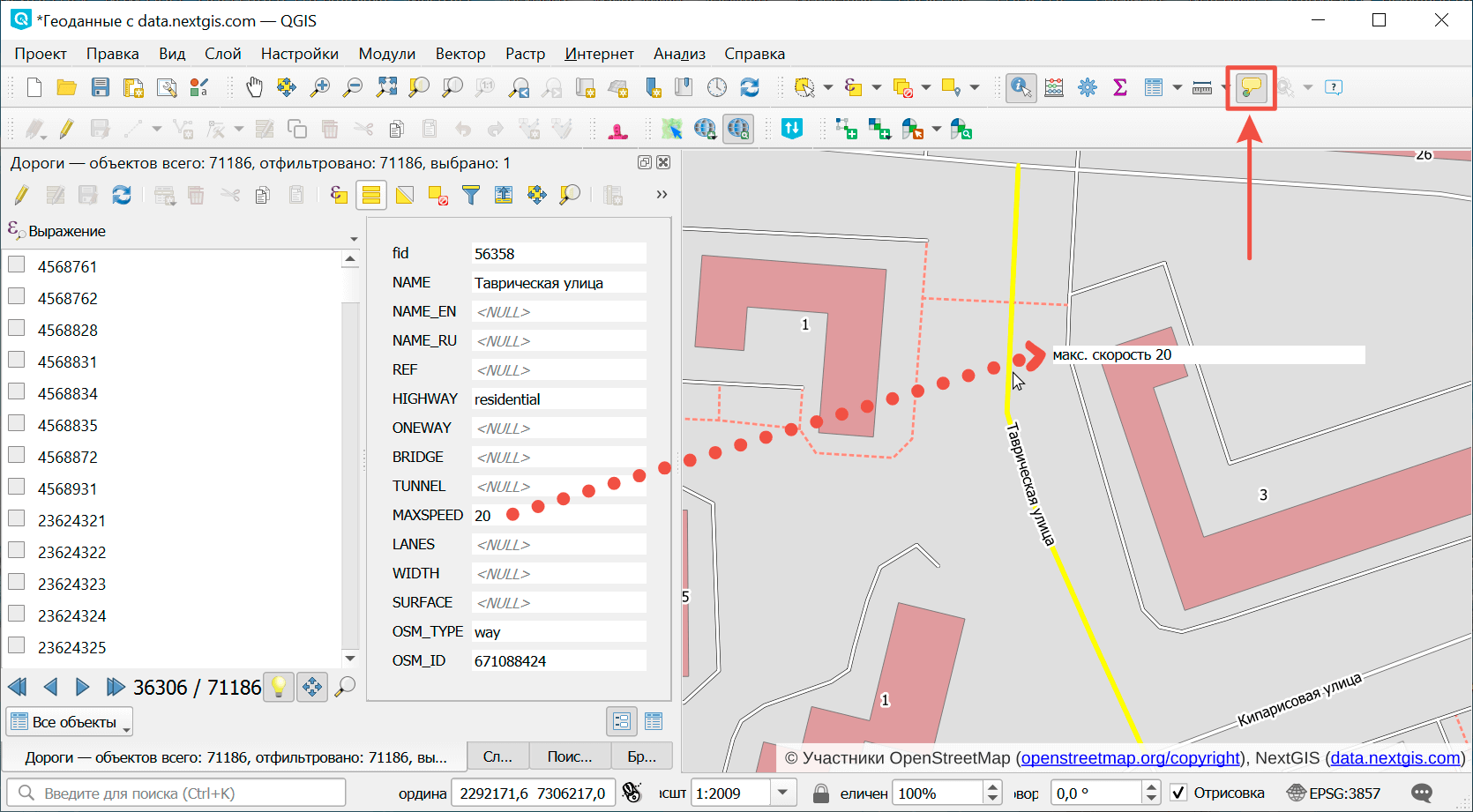This screenshot has width=1473, height=812.
Task: Click the Map Tips toolbar icon
Action: (1251, 87)
